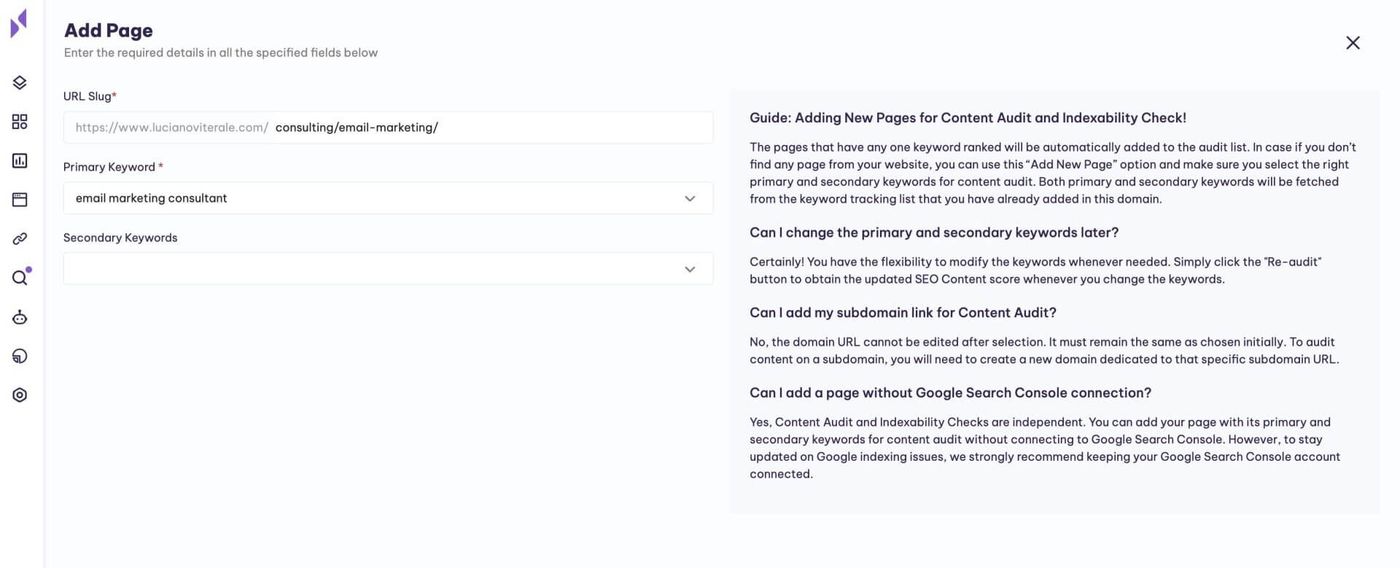Open the robot icon in sidebar
1400x568 pixels.
pyautogui.click(x=19, y=317)
